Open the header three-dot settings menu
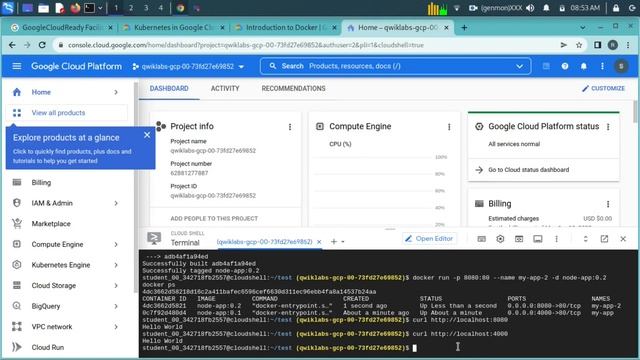 602,66
